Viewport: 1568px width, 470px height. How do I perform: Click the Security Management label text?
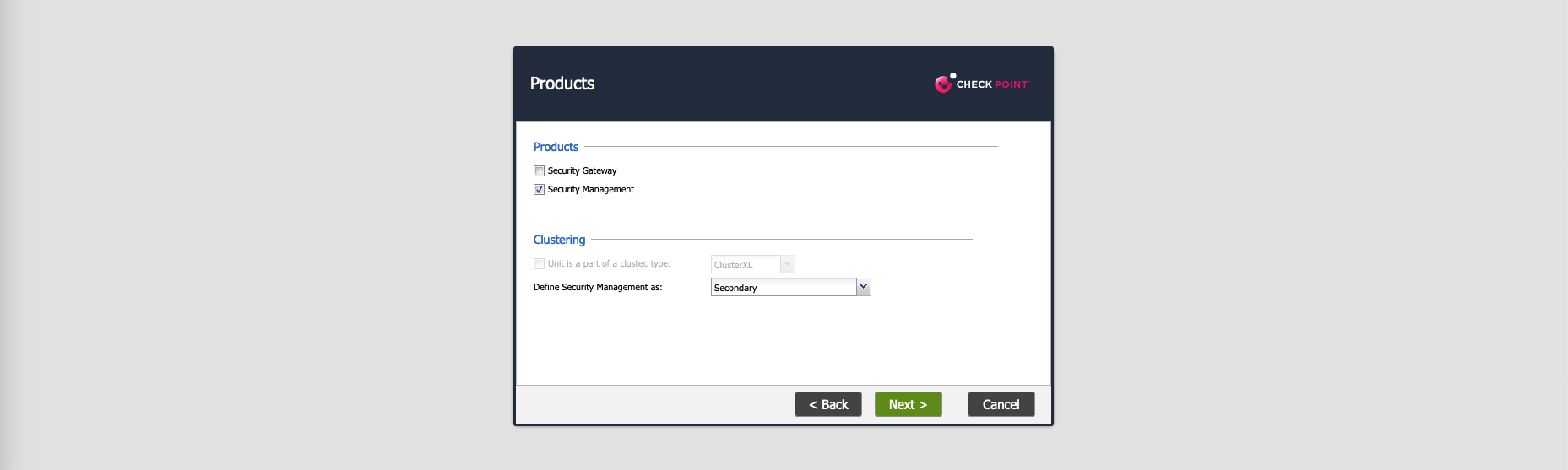(x=590, y=190)
